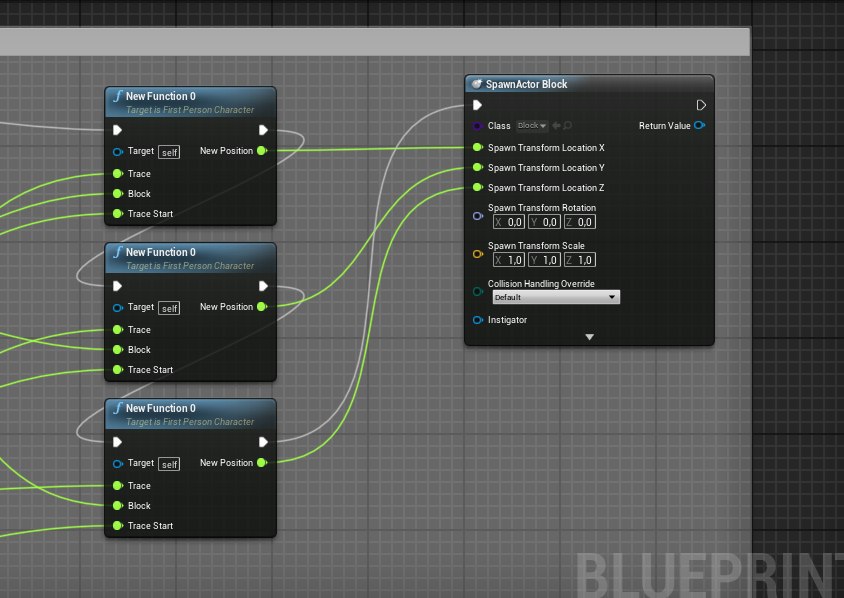Click Trace Start pin of node feeding Location Z
The image size is (844, 598).
pos(118,526)
